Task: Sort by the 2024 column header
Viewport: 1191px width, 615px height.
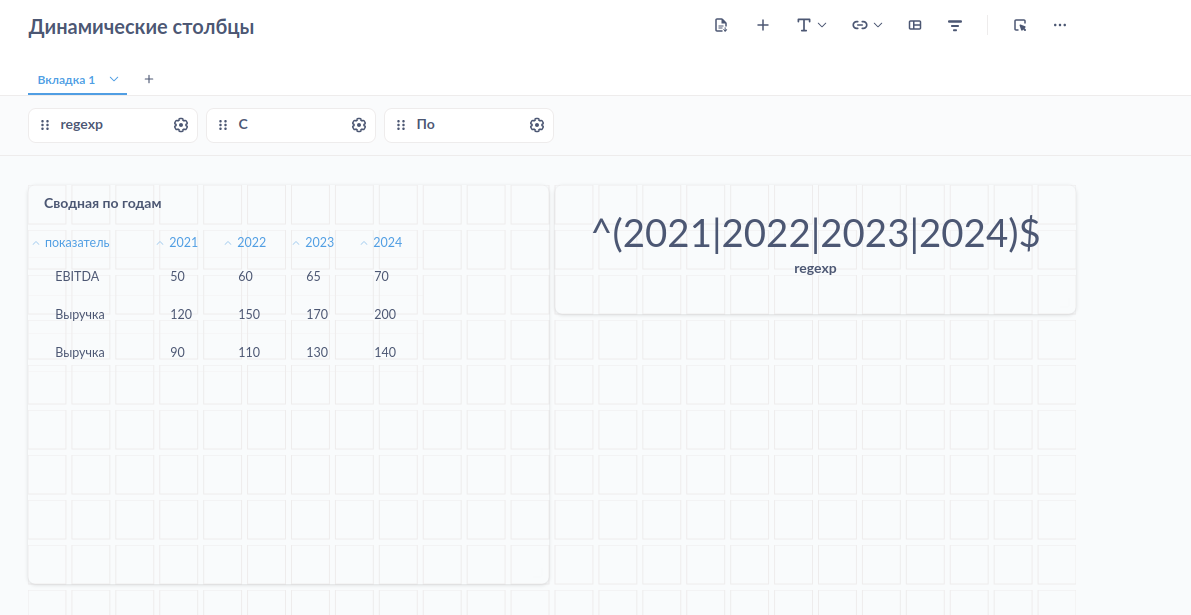Action: click(387, 243)
